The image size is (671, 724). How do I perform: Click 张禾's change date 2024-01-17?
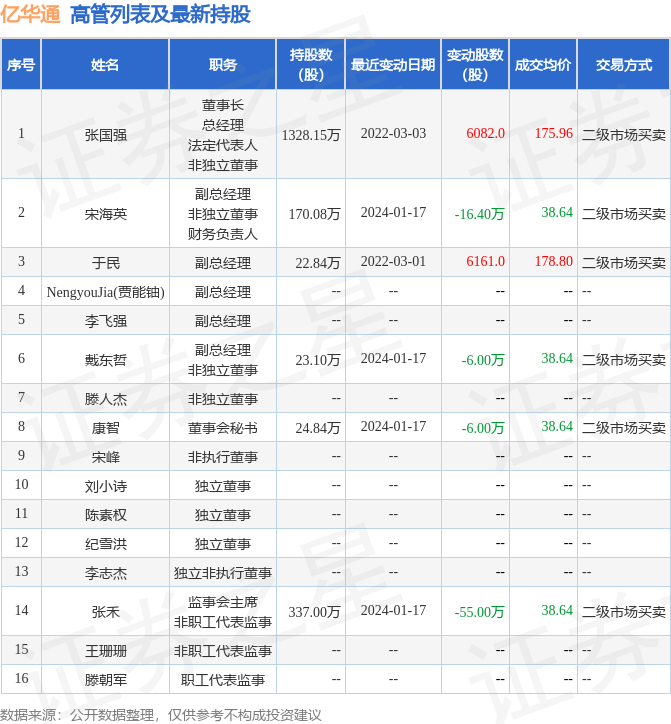point(393,610)
